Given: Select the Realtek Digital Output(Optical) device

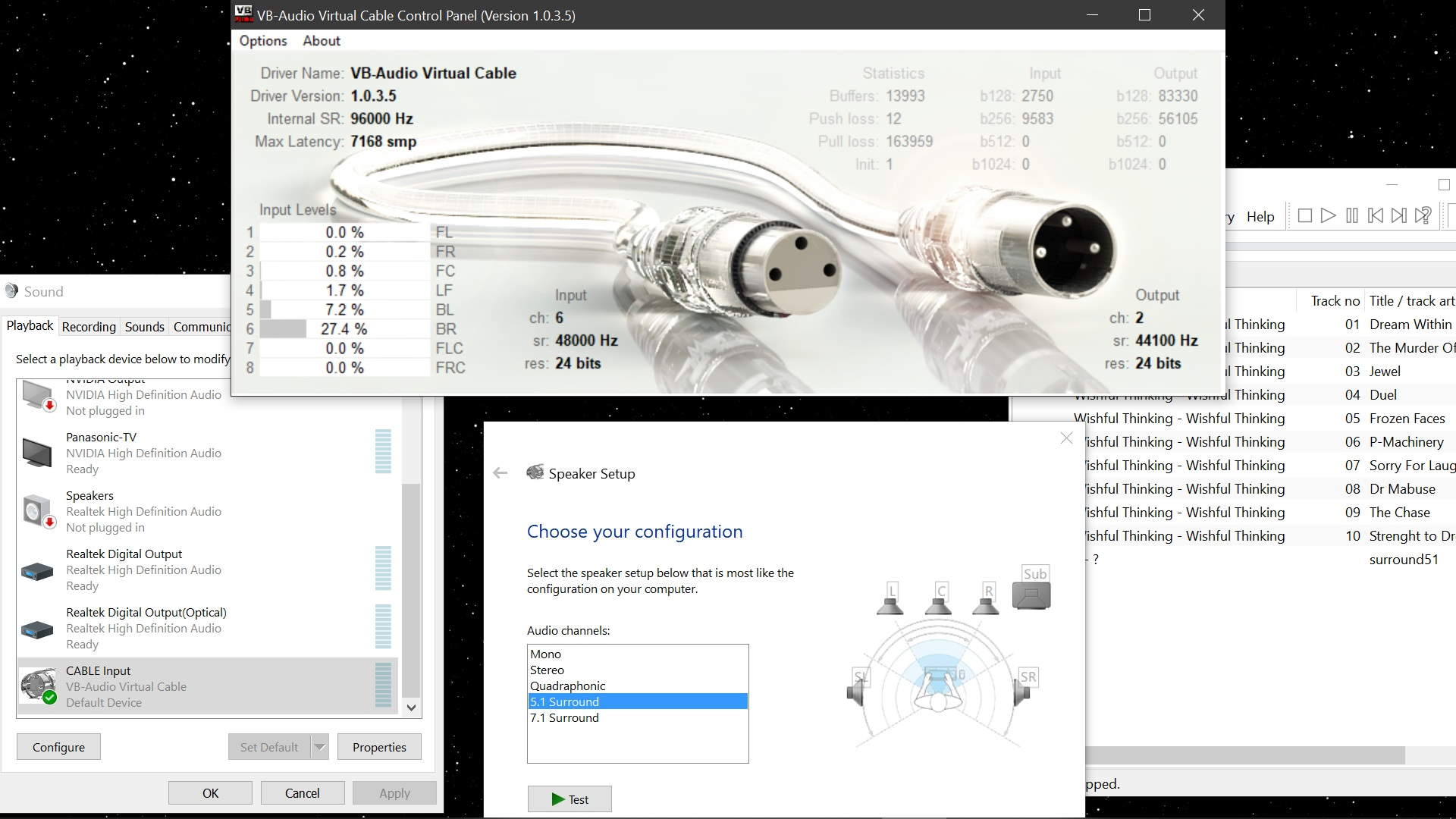Looking at the screenshot, I should 207,628.
